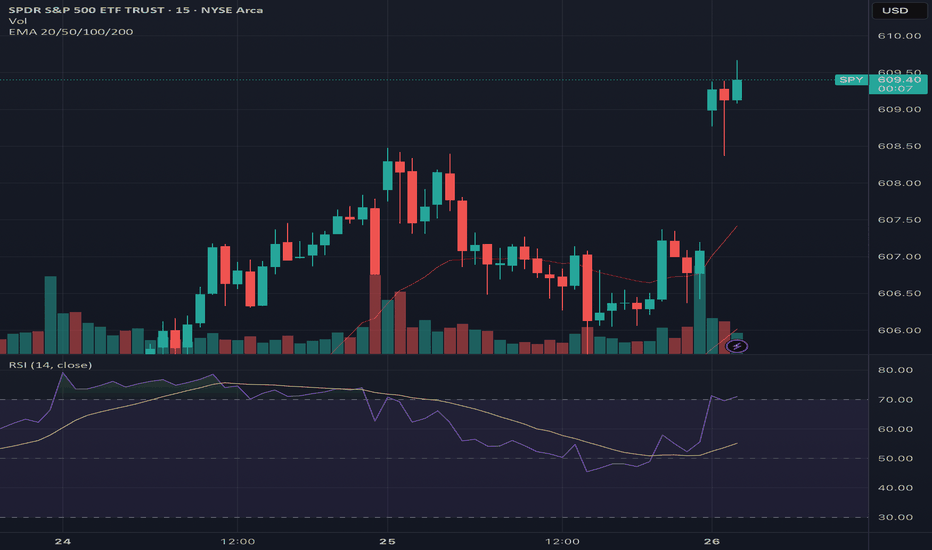Click the EMA 20/50/100/200 indicator label
Image resolution: width=932 pixels, height=550 pixels.
click(x=71, y=32)
